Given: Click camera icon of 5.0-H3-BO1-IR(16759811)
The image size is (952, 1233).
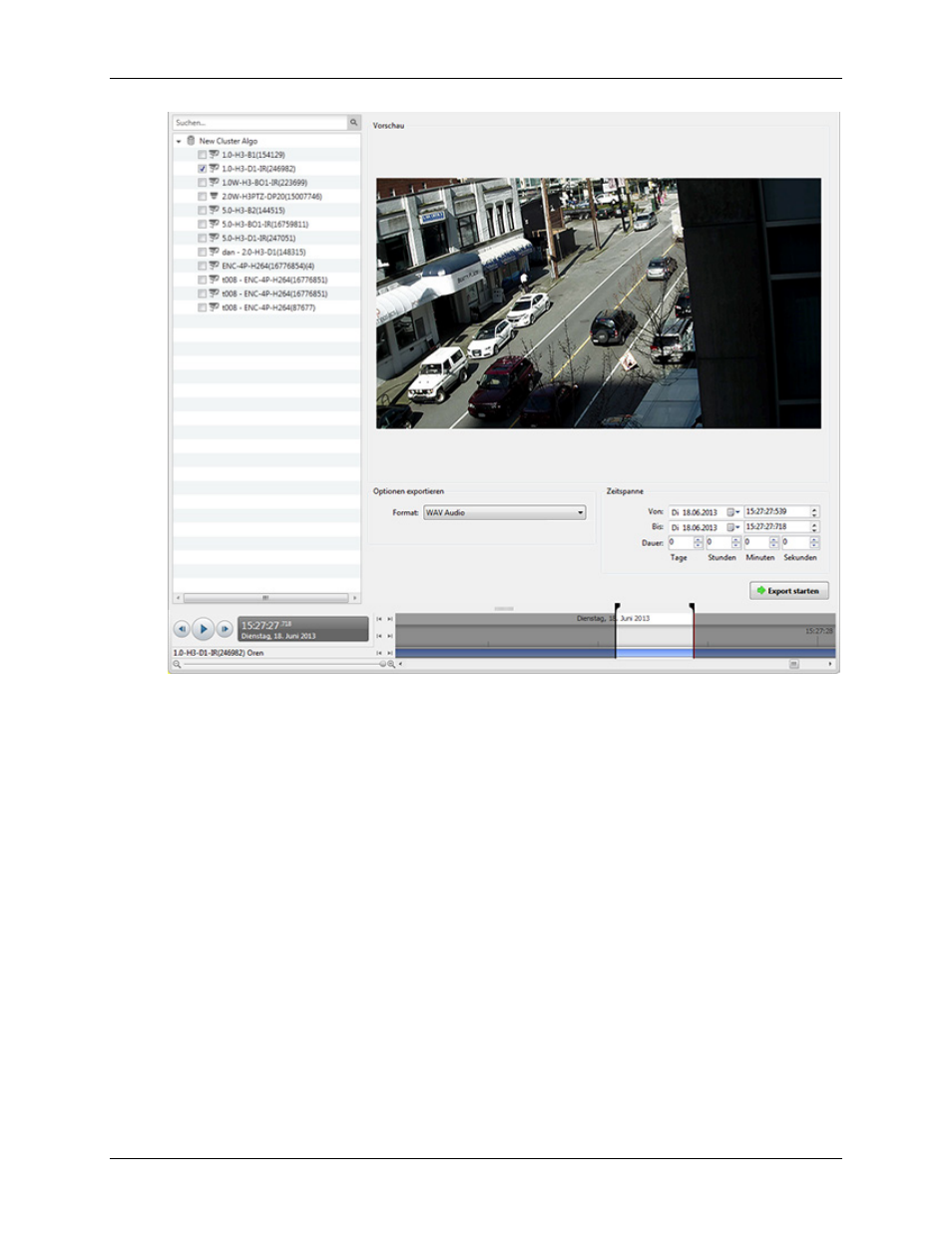Looking at the screenshot, I should click(214, 225).
